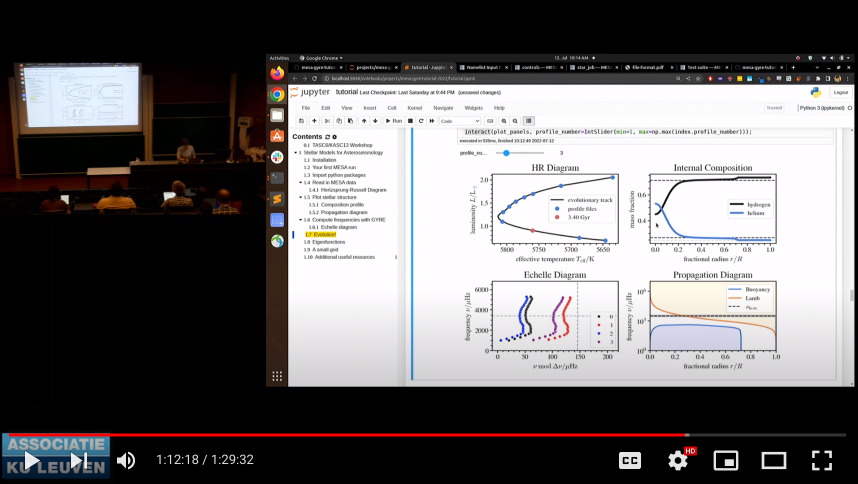Open Firefox from the Ubuntu dock
The height and width of the screenshot is (484, 858).
click(x=277, y=73)
